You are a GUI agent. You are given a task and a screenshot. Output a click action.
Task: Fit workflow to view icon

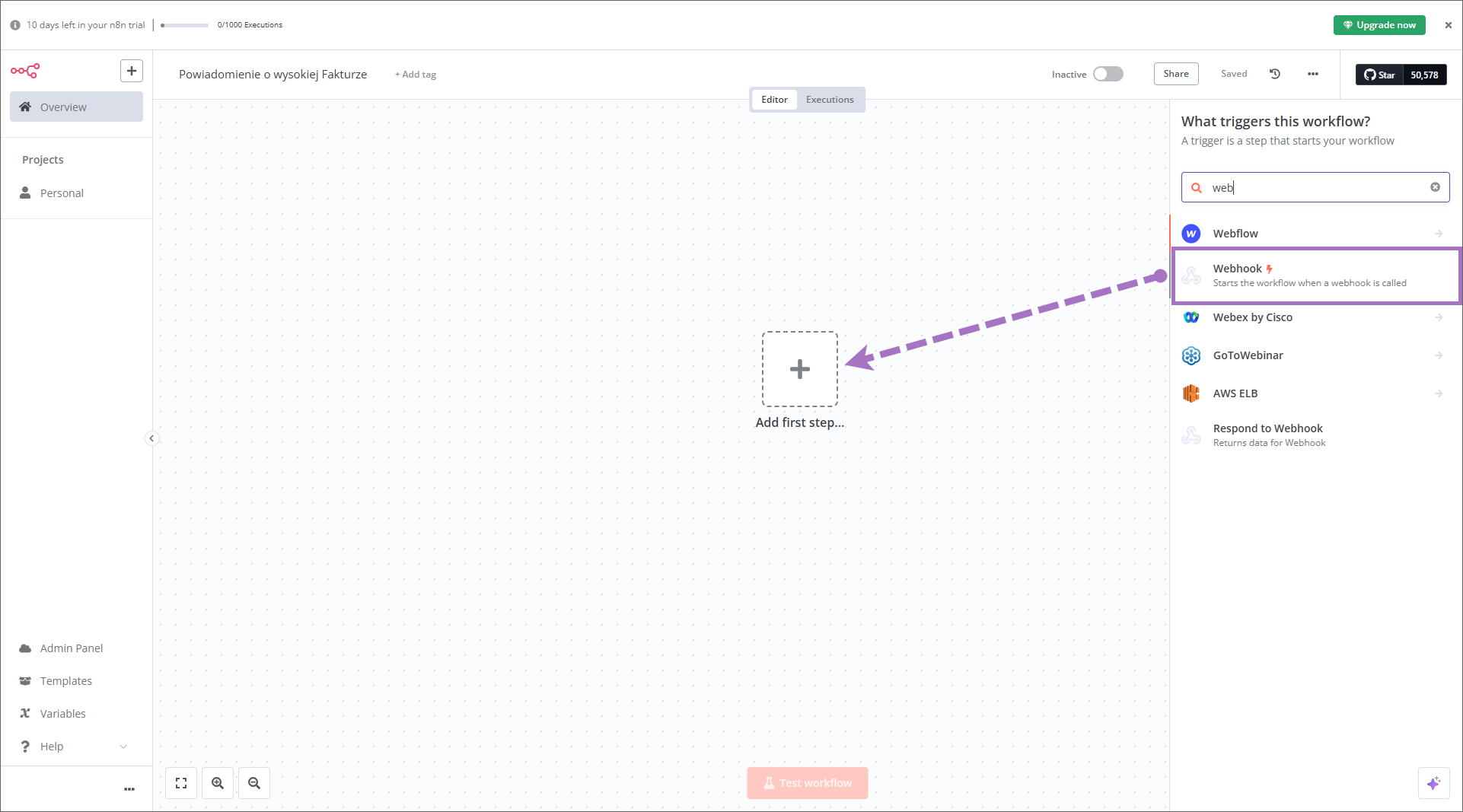coord(181,783)
